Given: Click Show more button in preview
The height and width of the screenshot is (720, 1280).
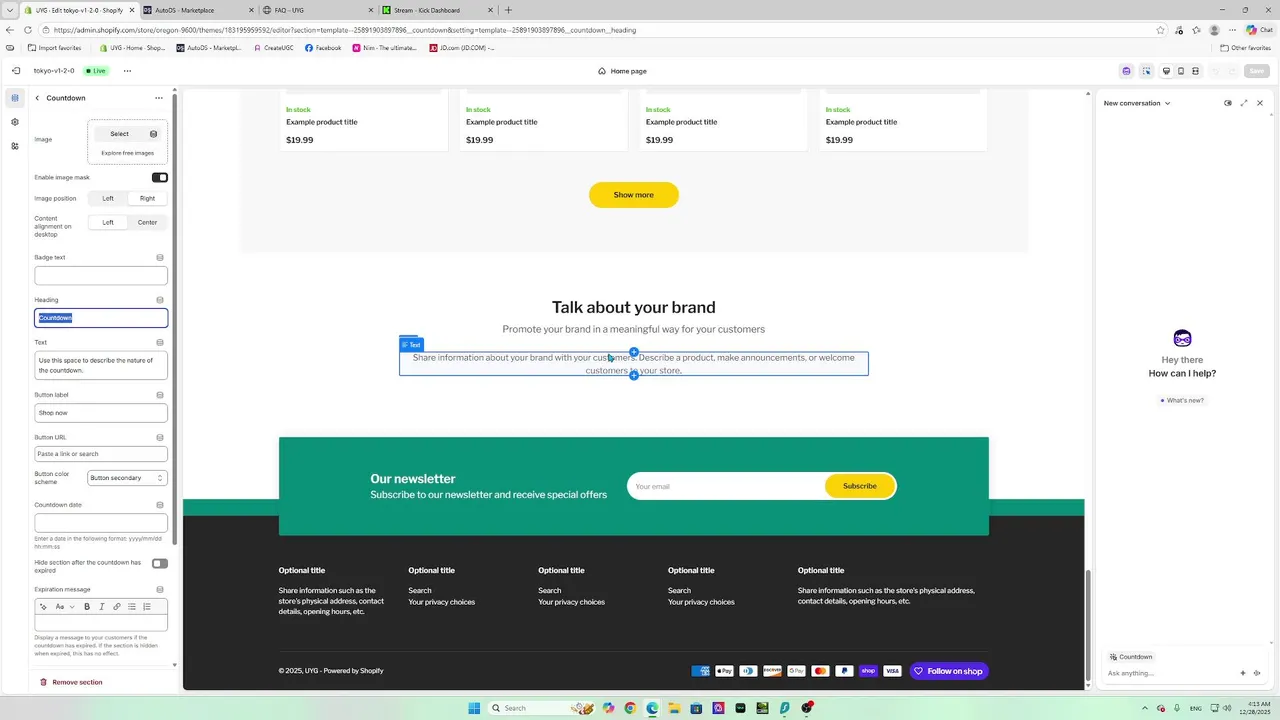Looking at the screenshot, I should (x=634, y=195).
